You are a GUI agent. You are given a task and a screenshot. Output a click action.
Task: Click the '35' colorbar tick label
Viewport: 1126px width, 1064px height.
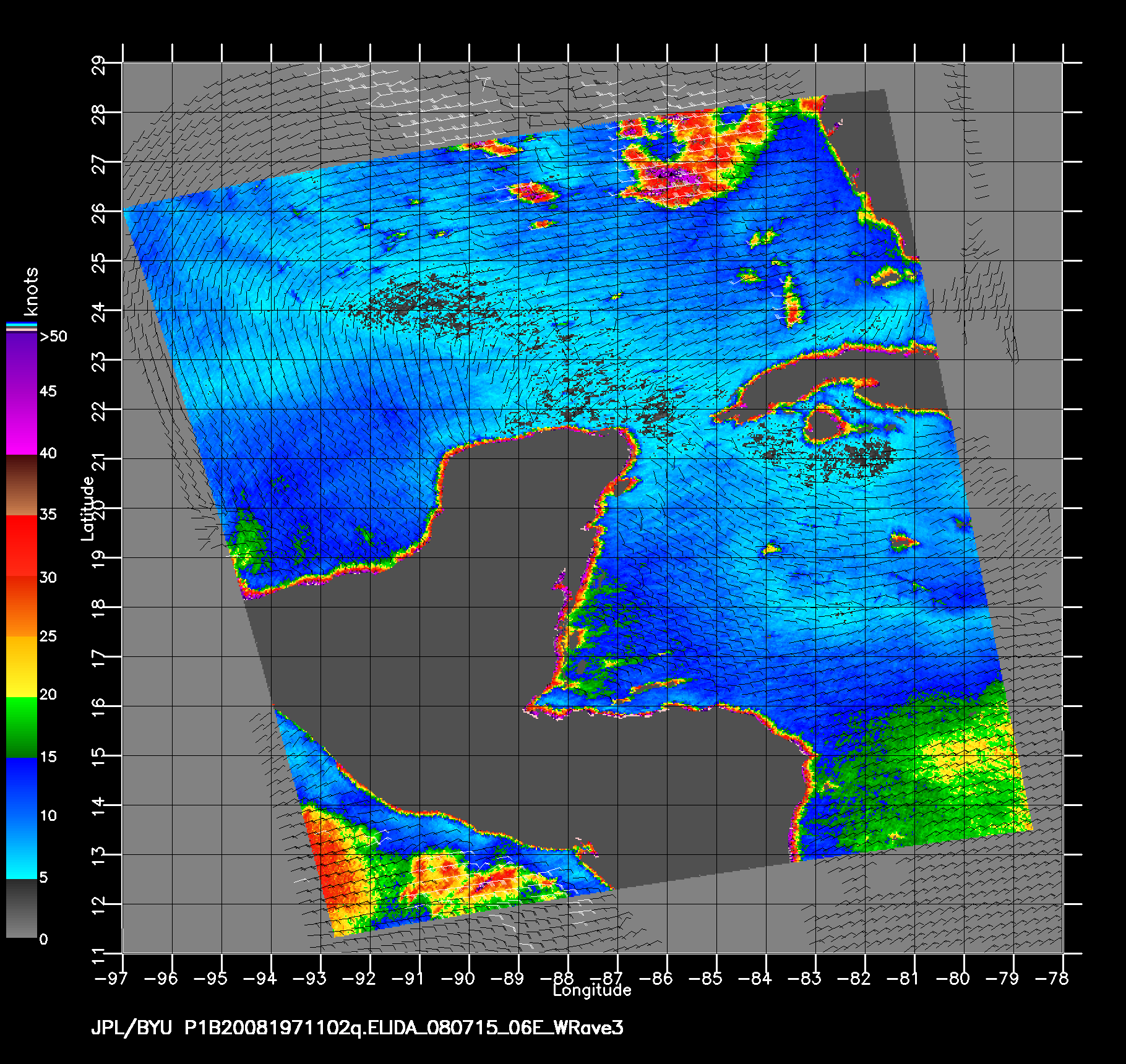pos(48,514)
